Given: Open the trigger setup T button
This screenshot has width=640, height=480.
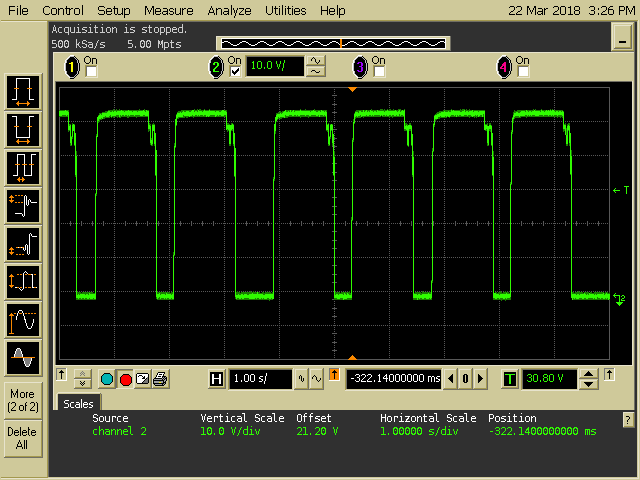Looking at the screenshot, I should (509, 379).
